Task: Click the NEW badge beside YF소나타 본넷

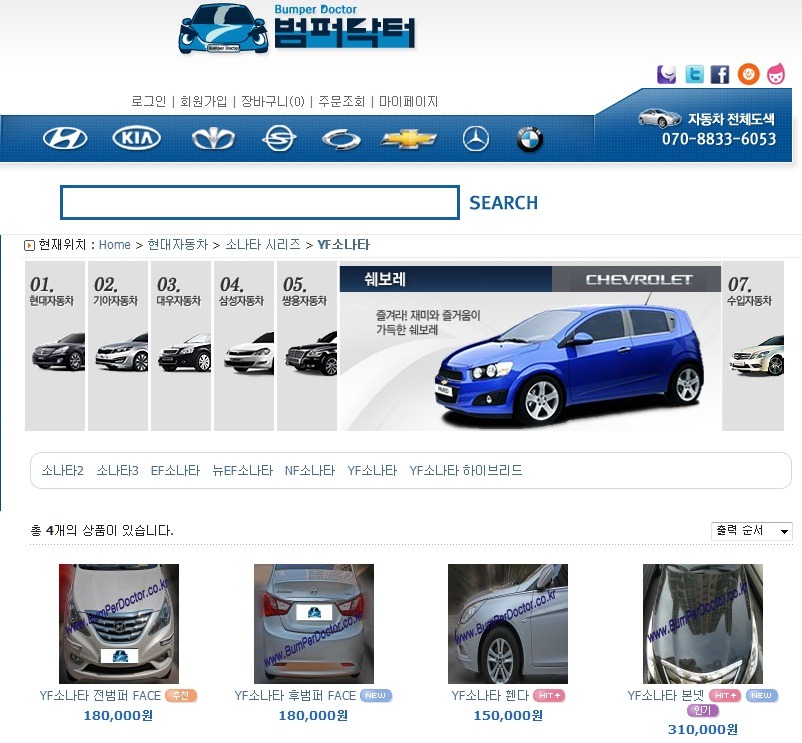Action: [x=762, y=696]
